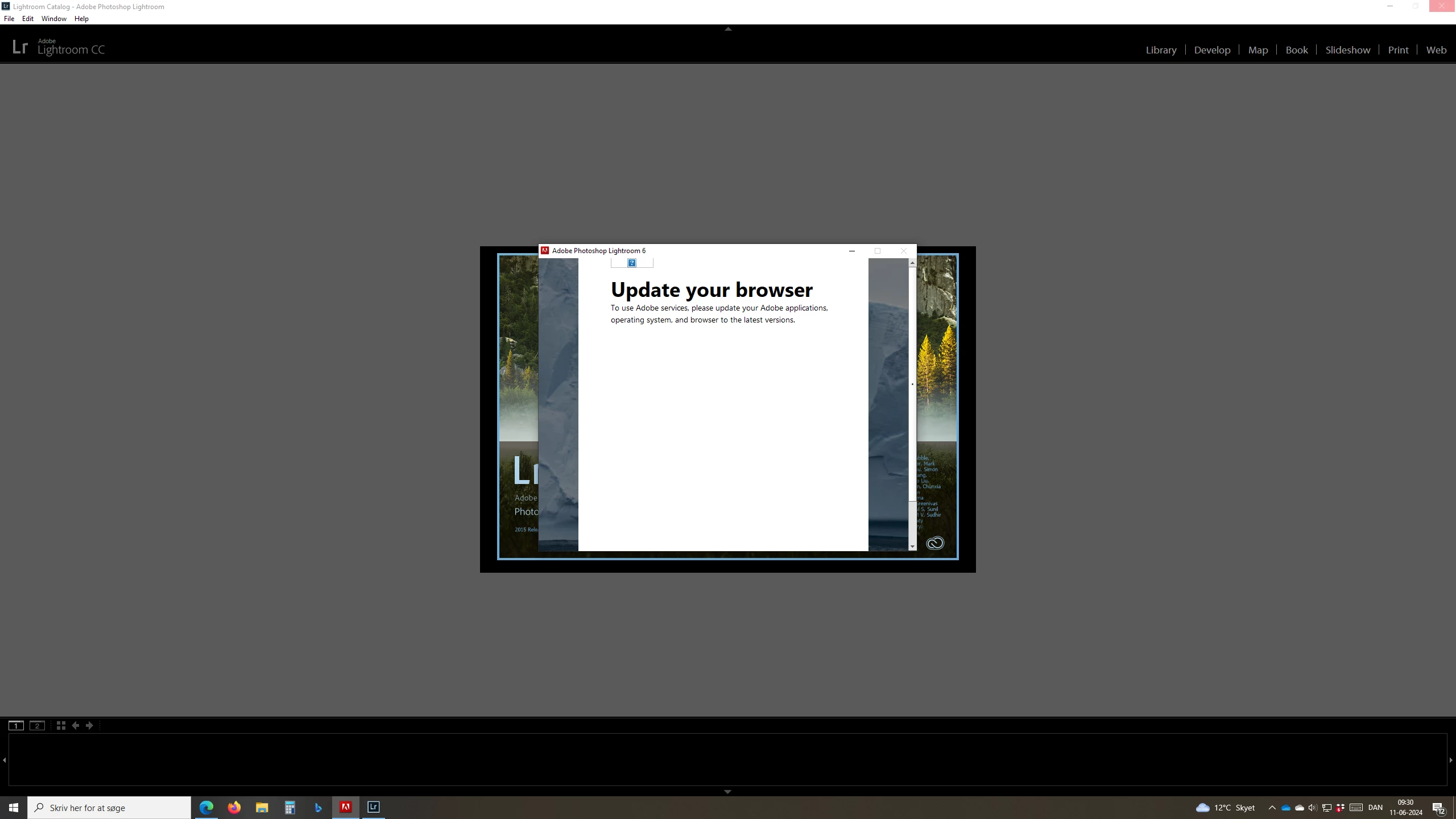The height and width of the screenshot is (819, 1456).
Task: Open the Help menu
Action: (81, 19)
